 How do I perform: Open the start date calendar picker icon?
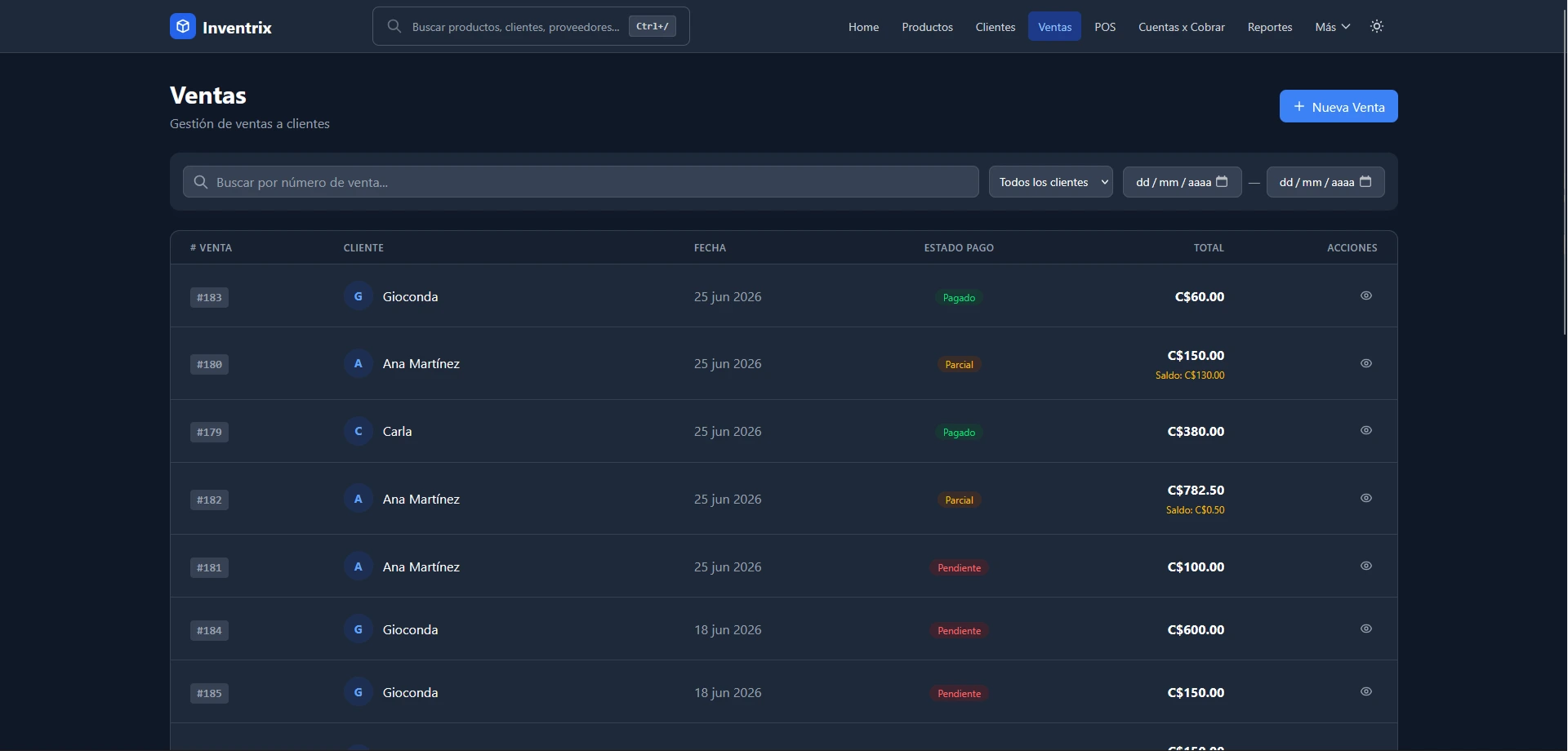(x=1222, y=181)
